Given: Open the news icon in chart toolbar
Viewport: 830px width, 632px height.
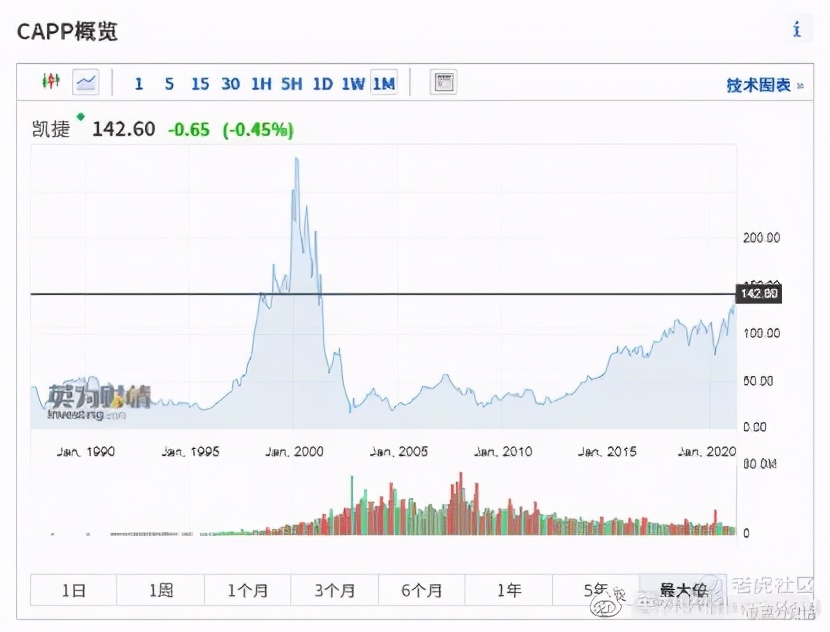Looking at the screenshot, I should coord(443,83).
